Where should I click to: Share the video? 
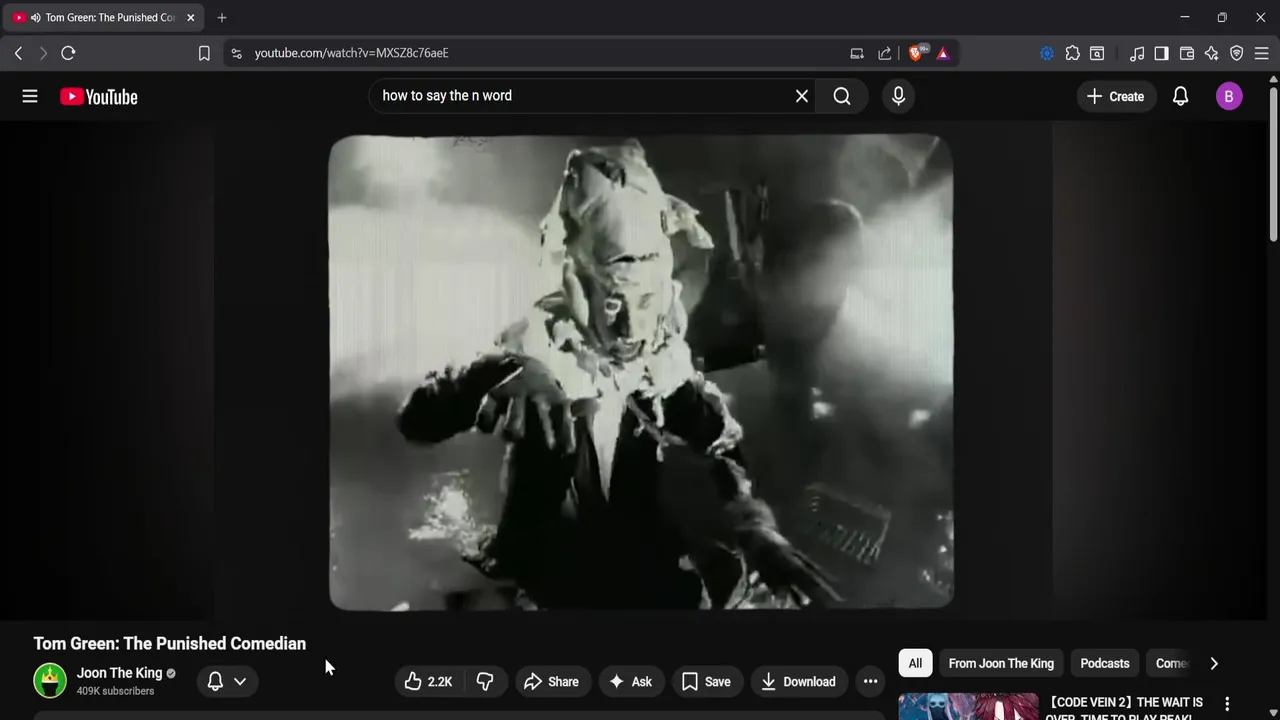pyautogui.click(x=551, y=681)
